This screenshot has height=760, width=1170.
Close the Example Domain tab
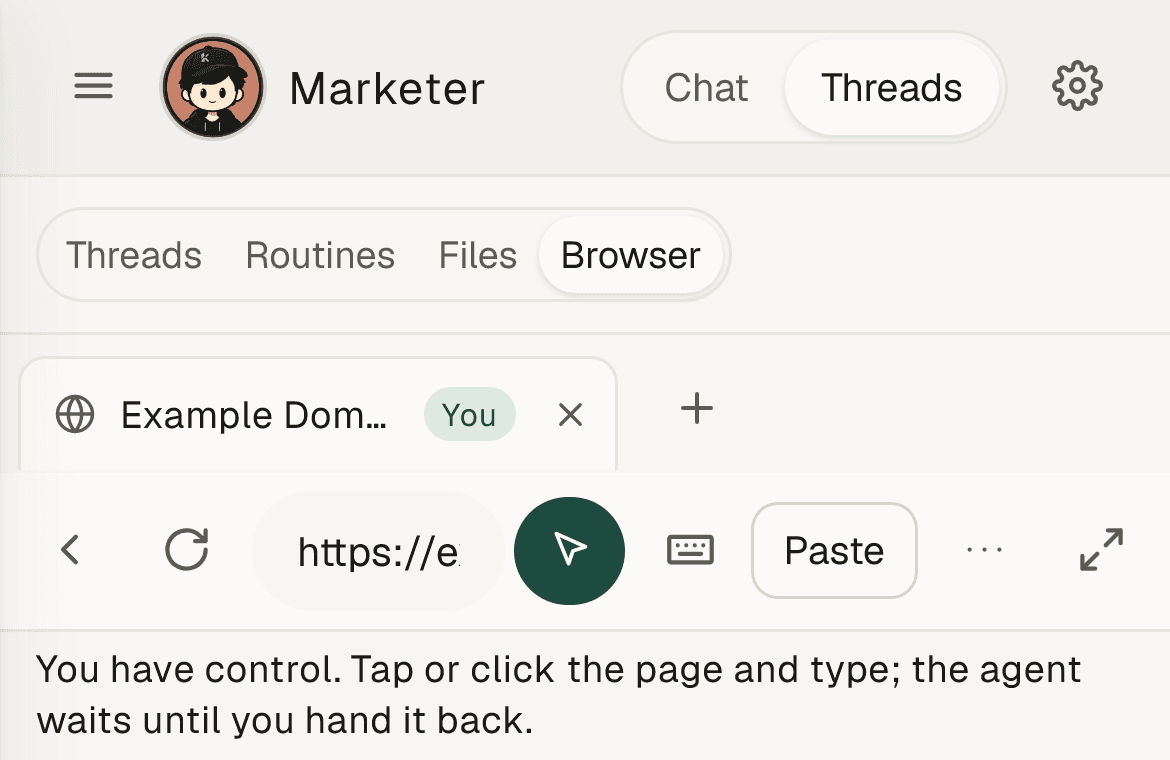tap(570, 415)
